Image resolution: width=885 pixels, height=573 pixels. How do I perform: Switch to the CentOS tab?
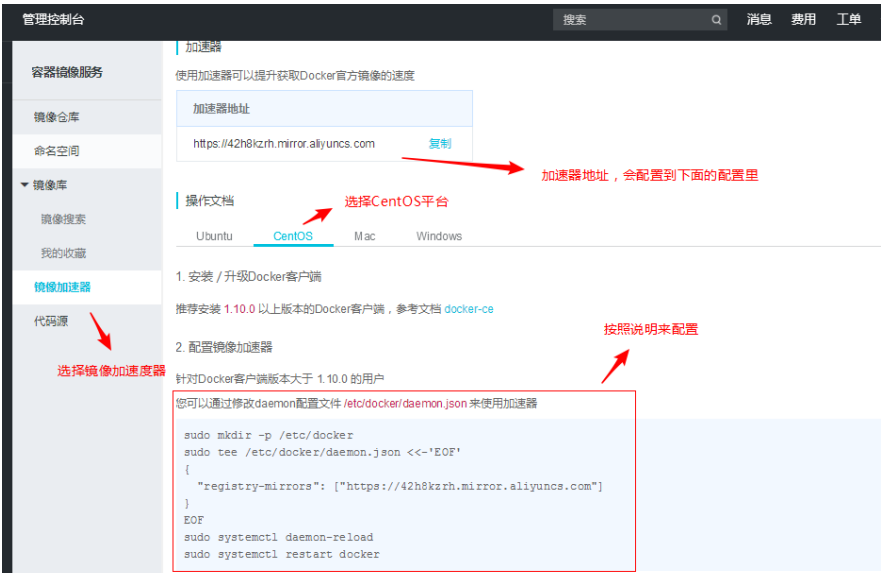(293, 236)
